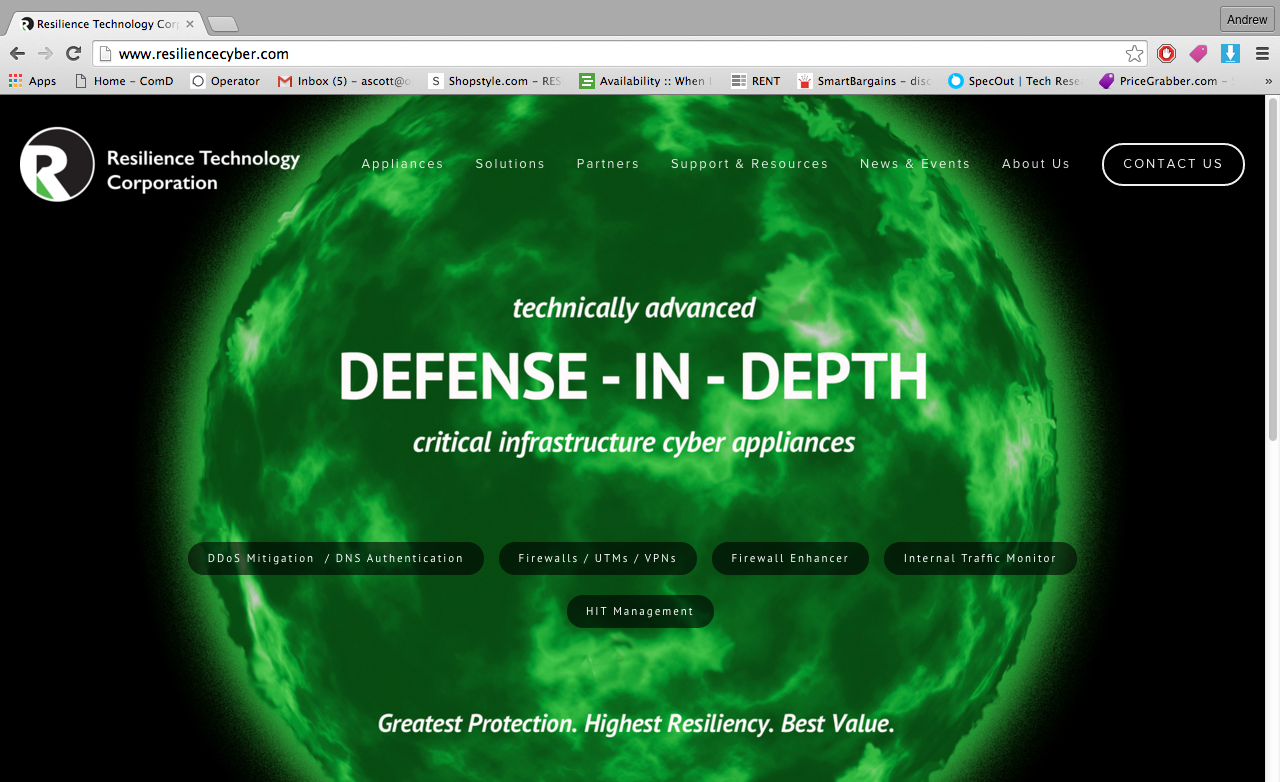Click the 'technically advanced' tagline text

coord(634,308)
